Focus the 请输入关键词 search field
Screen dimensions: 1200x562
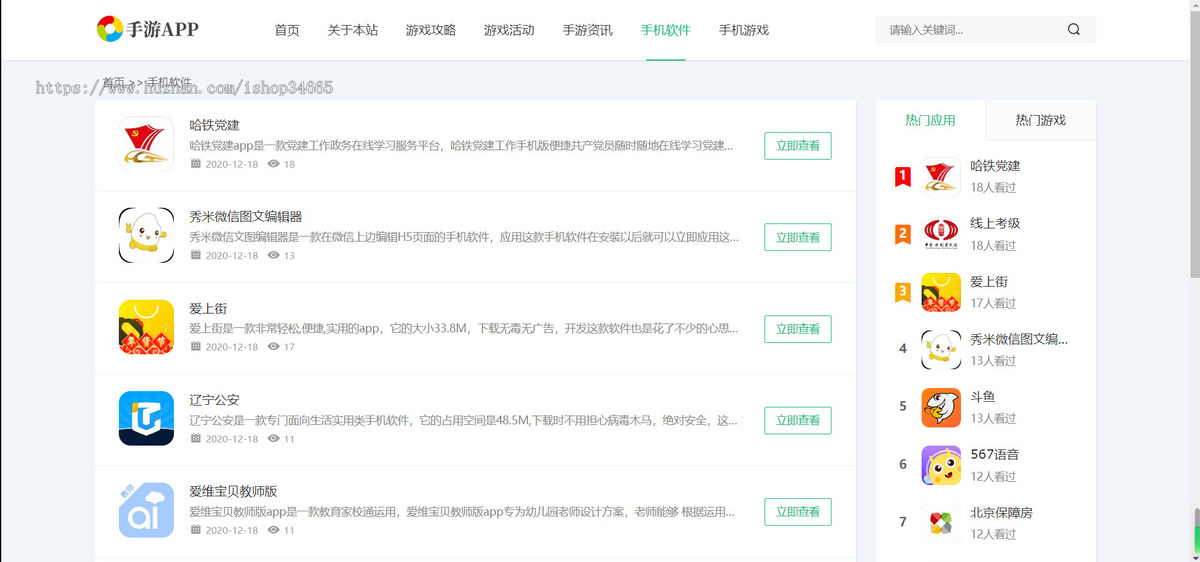(970, 30)
